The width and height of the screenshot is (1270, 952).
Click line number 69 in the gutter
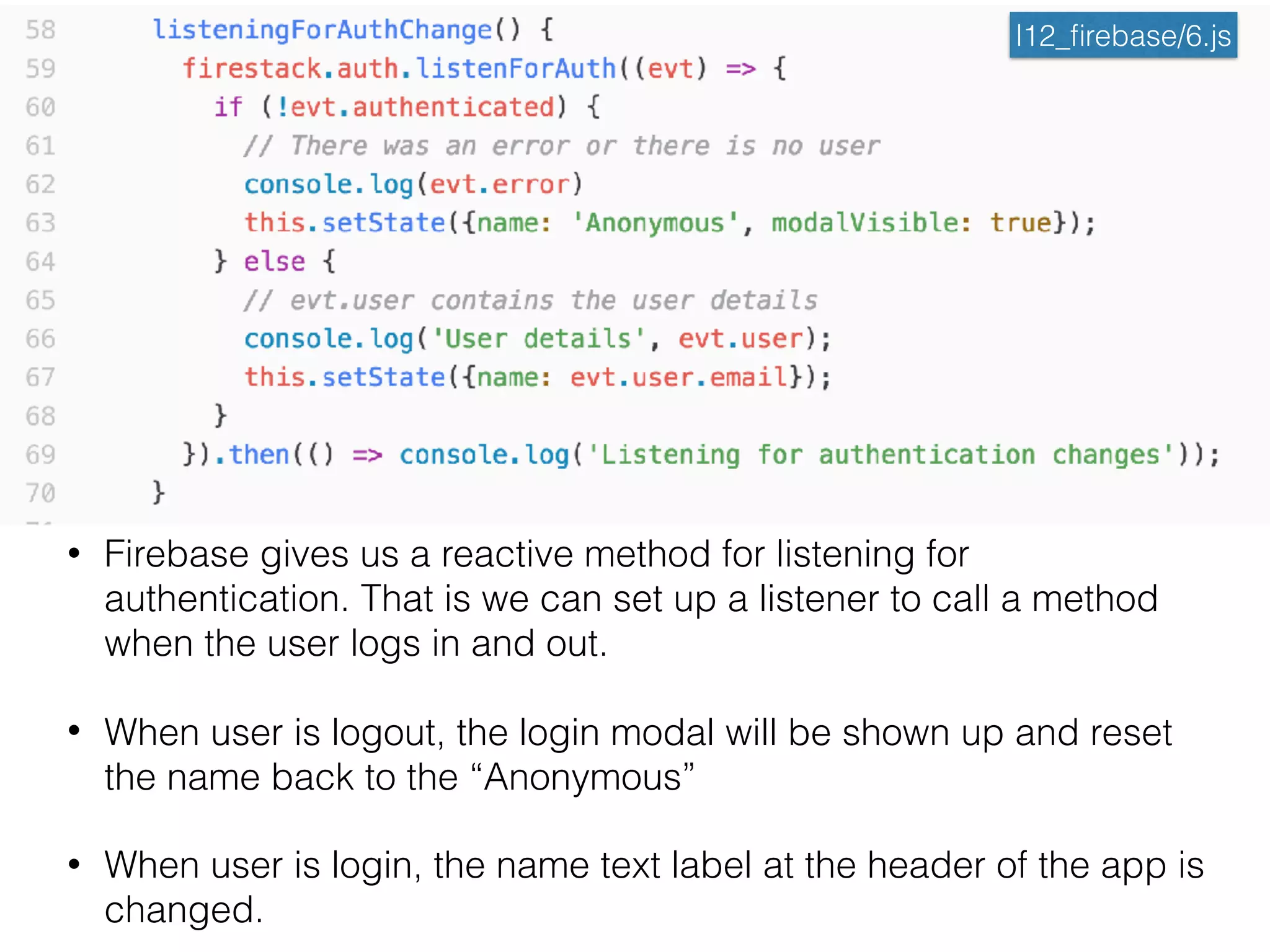tap(41, 455)
